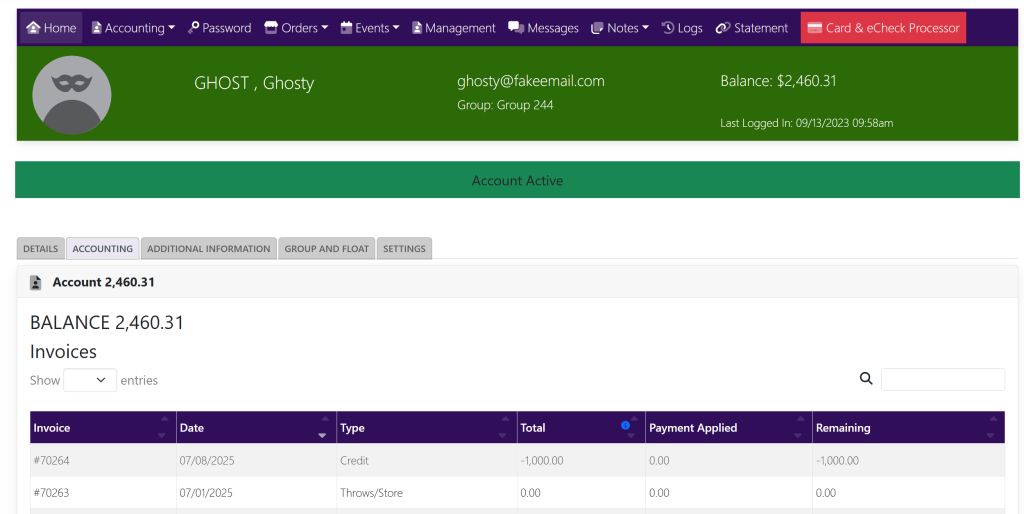Open the Additional Information tab

coord(208,249)
